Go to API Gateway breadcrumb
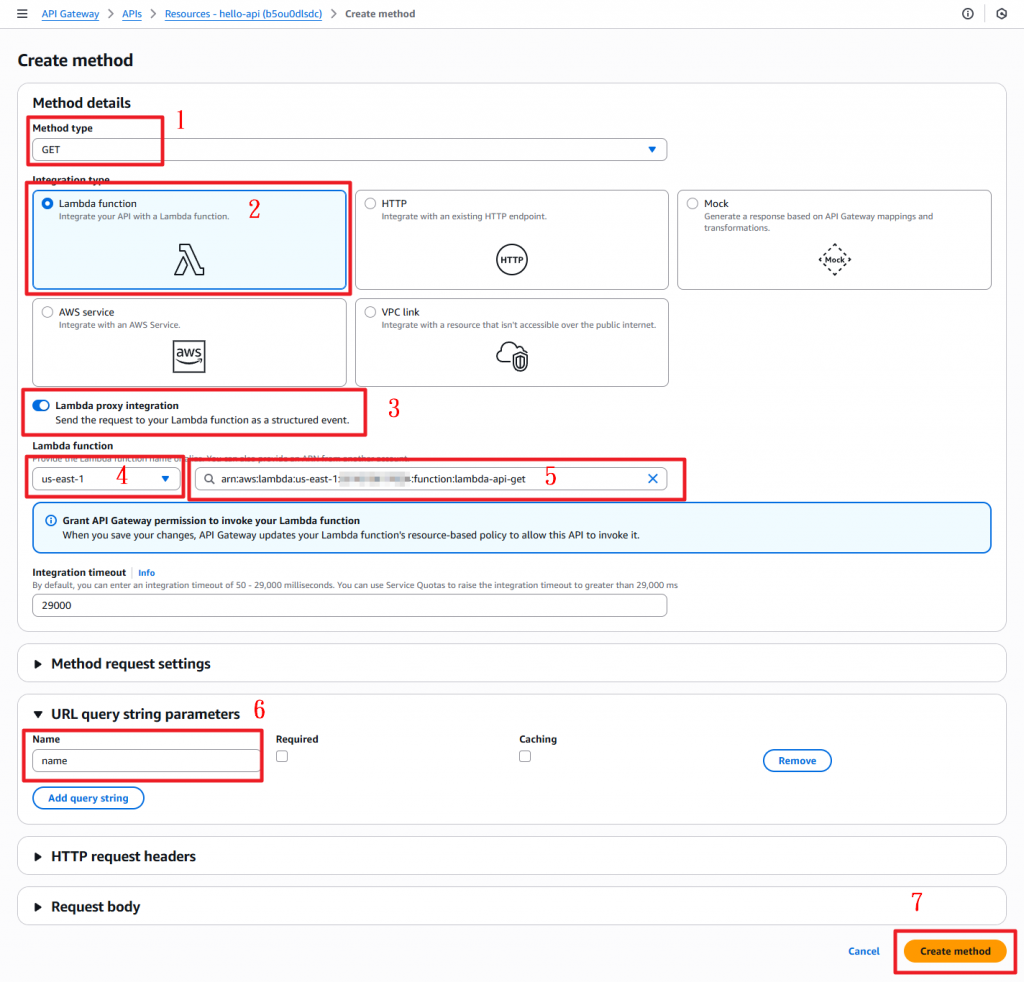The height and width of the screenshot is (982, 1024). pos(70,14)
